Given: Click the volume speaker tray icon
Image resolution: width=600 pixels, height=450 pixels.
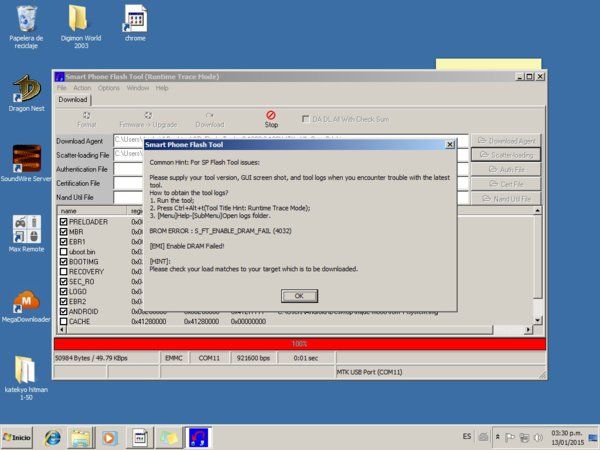Looking at the screenshot, I should (538, 437).
